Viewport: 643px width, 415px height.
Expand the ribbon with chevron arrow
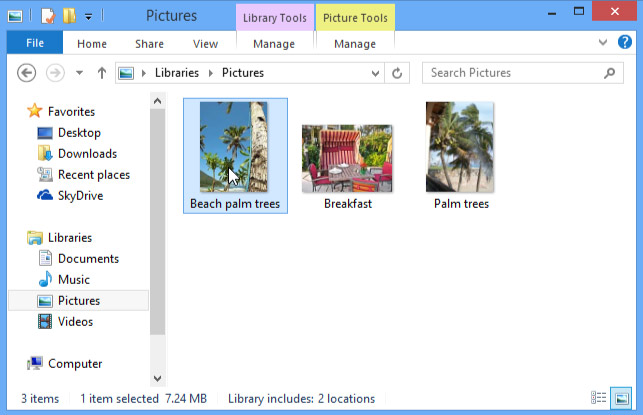coord(602,43)
